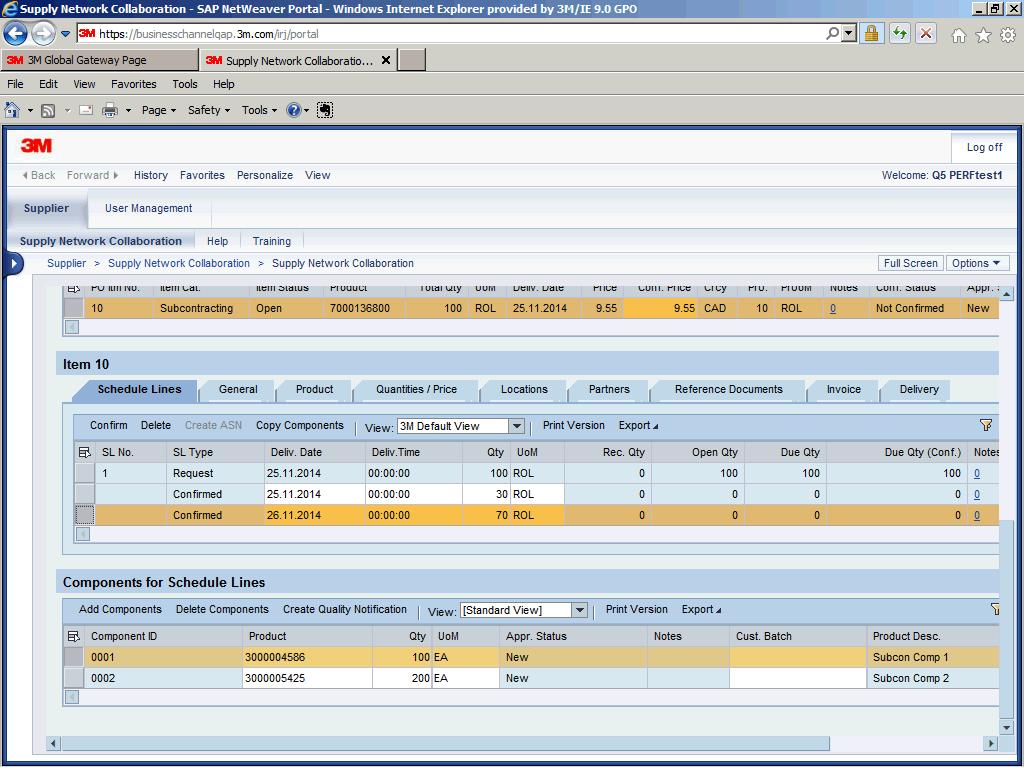Switch to the User Management tab
1024x768 pixels.
click(148, 208)
